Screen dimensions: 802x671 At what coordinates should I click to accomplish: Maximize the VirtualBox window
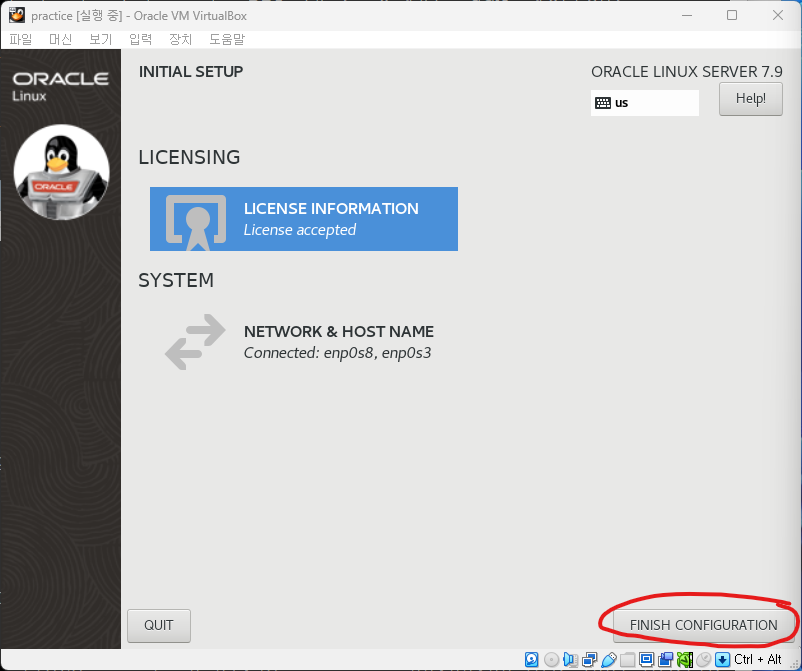point(732,15)
